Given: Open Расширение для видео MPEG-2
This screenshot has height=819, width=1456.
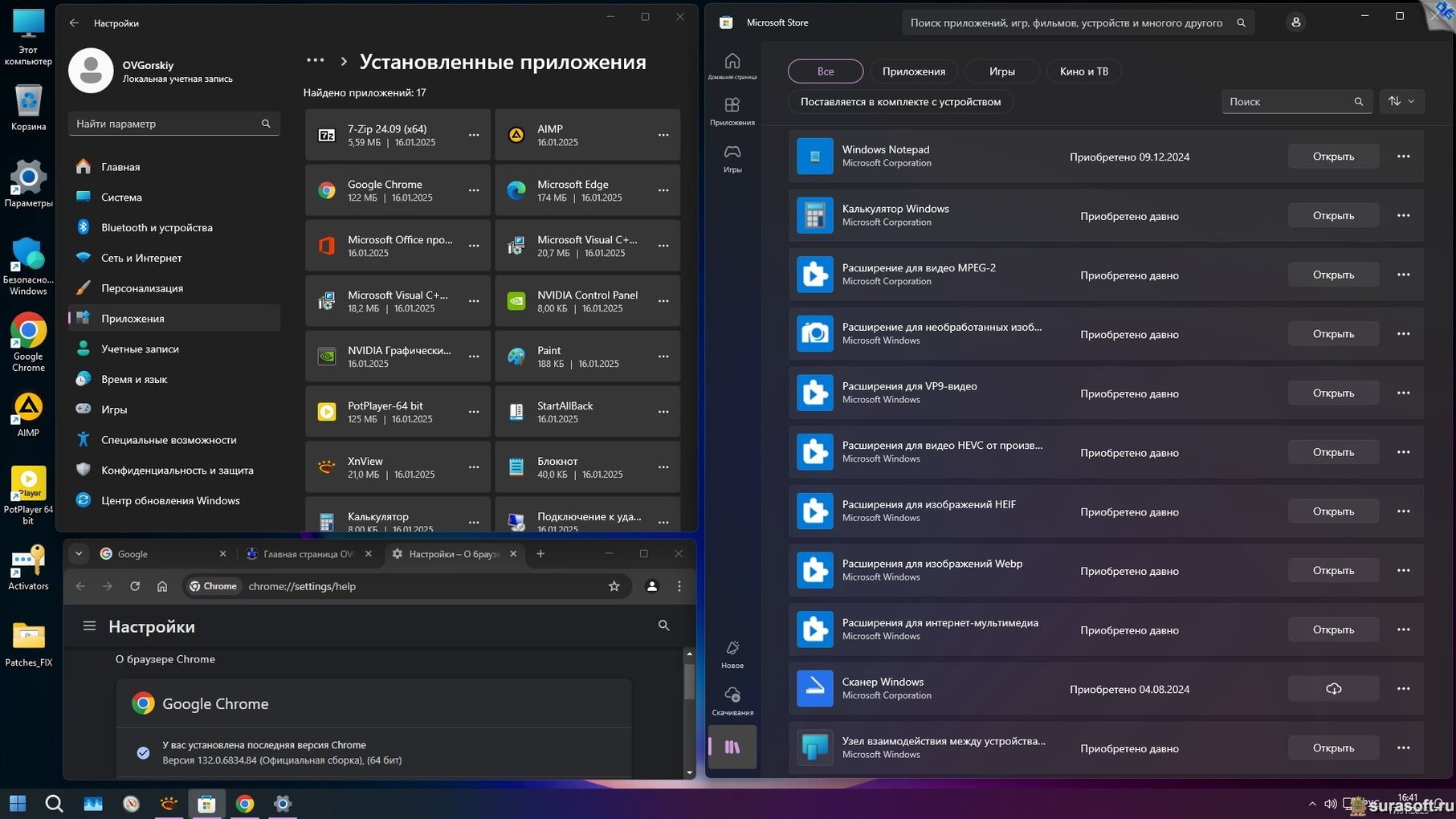Looking at the screenshot, I should [x=1333, y=275].
